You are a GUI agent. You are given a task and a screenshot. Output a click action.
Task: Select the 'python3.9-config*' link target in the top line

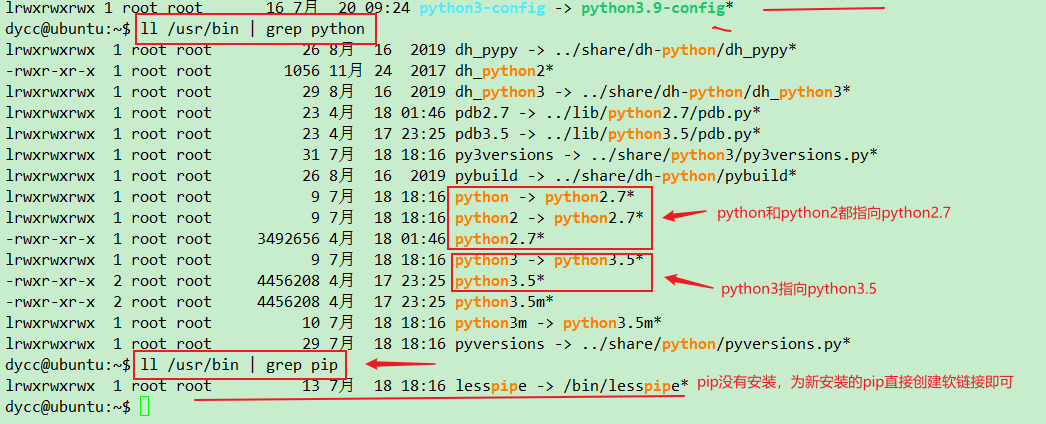tap(658, 9)
